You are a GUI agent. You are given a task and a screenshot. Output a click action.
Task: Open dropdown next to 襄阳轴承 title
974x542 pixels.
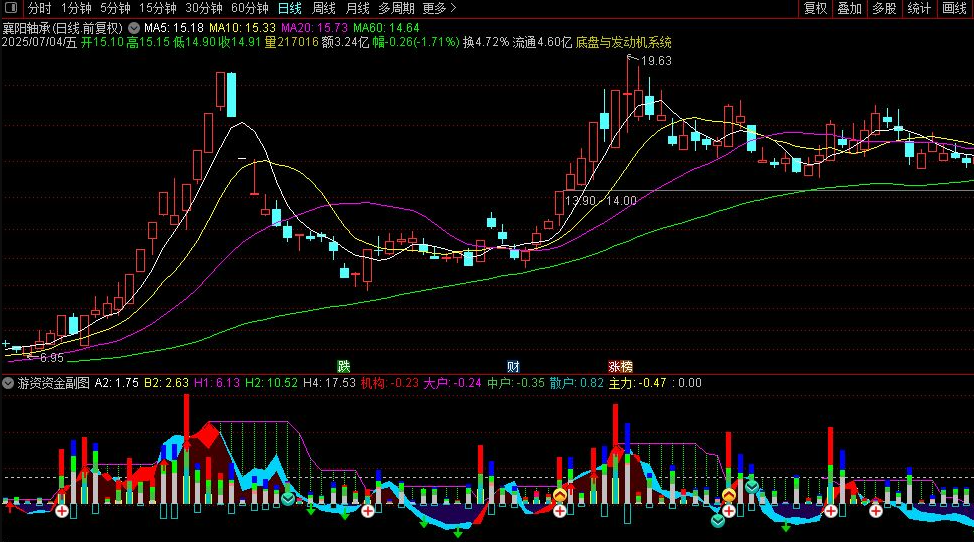pos(134,28)
